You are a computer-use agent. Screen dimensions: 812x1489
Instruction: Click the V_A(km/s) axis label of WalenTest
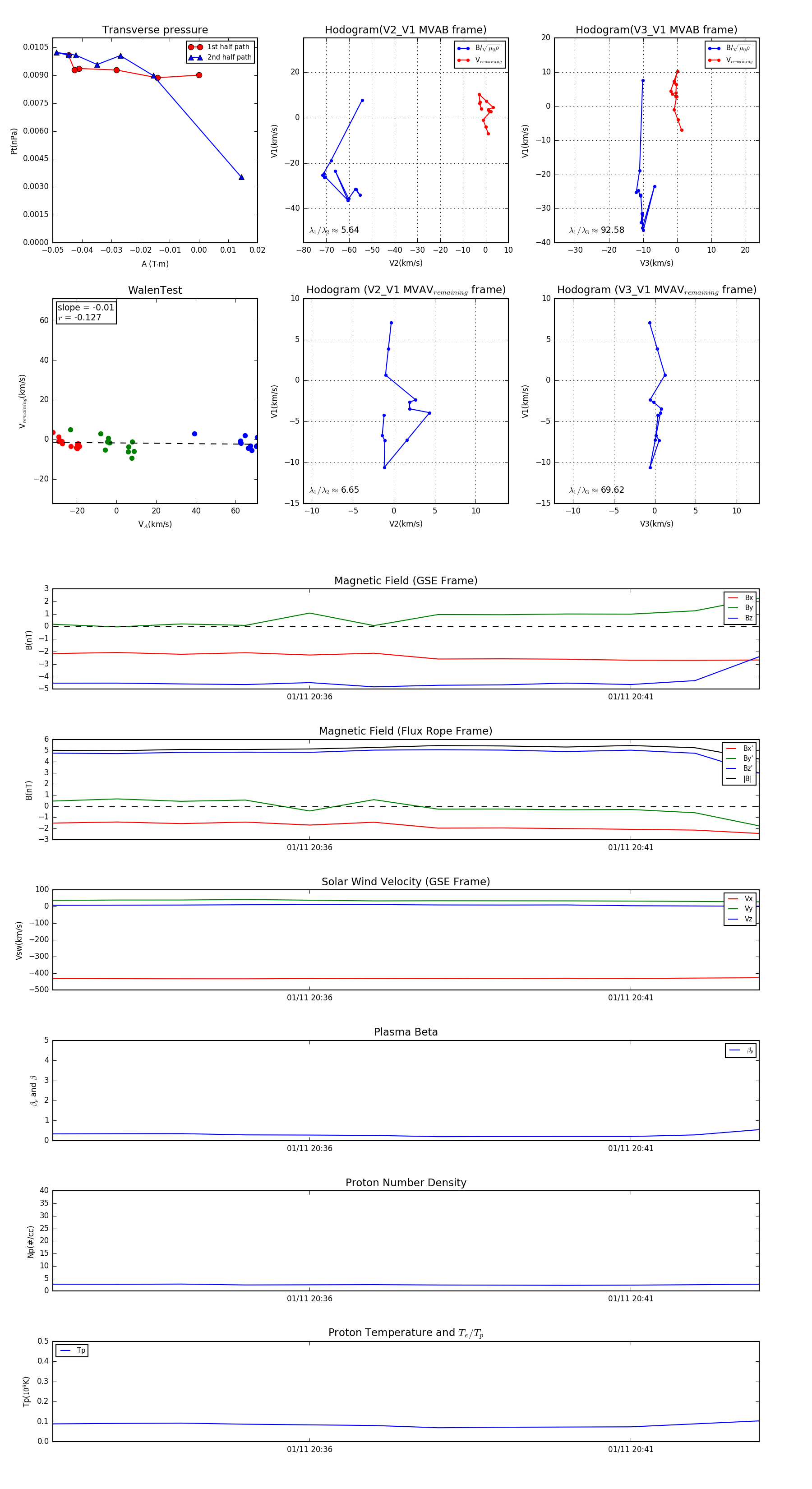(155, 524)
